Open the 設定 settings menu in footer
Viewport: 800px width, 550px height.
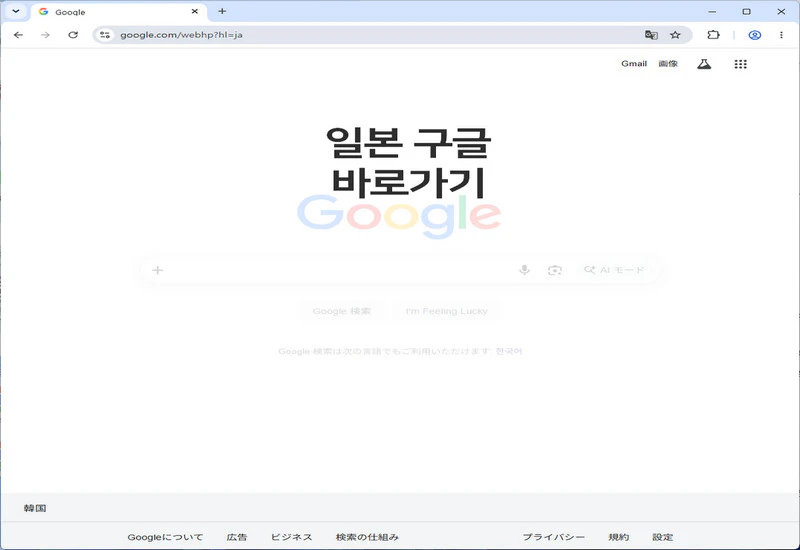663,537
